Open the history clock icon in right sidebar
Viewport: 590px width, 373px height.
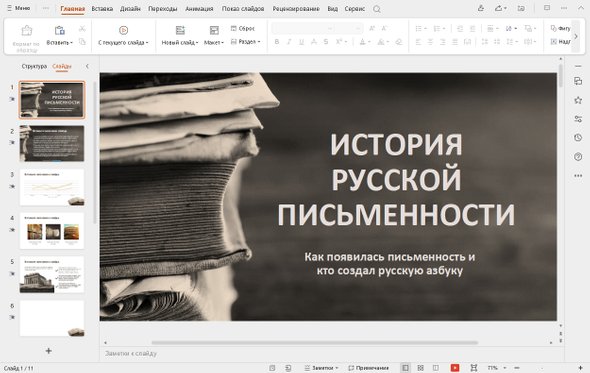point(578,138)
